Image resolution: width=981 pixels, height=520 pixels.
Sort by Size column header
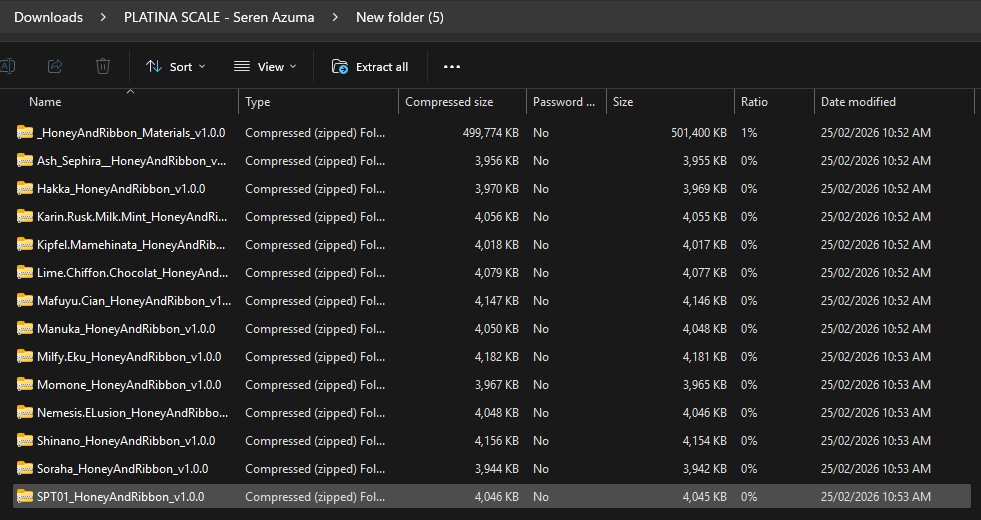click(x=623, y=101)
